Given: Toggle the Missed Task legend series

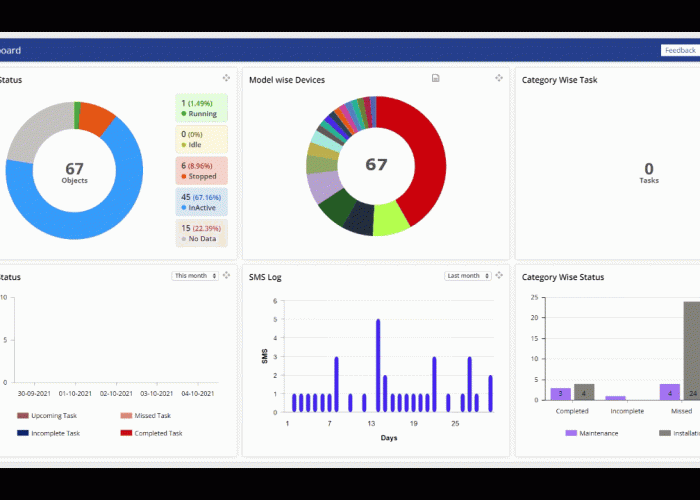Looking at the screenshot, I should (x=152, y=415).
